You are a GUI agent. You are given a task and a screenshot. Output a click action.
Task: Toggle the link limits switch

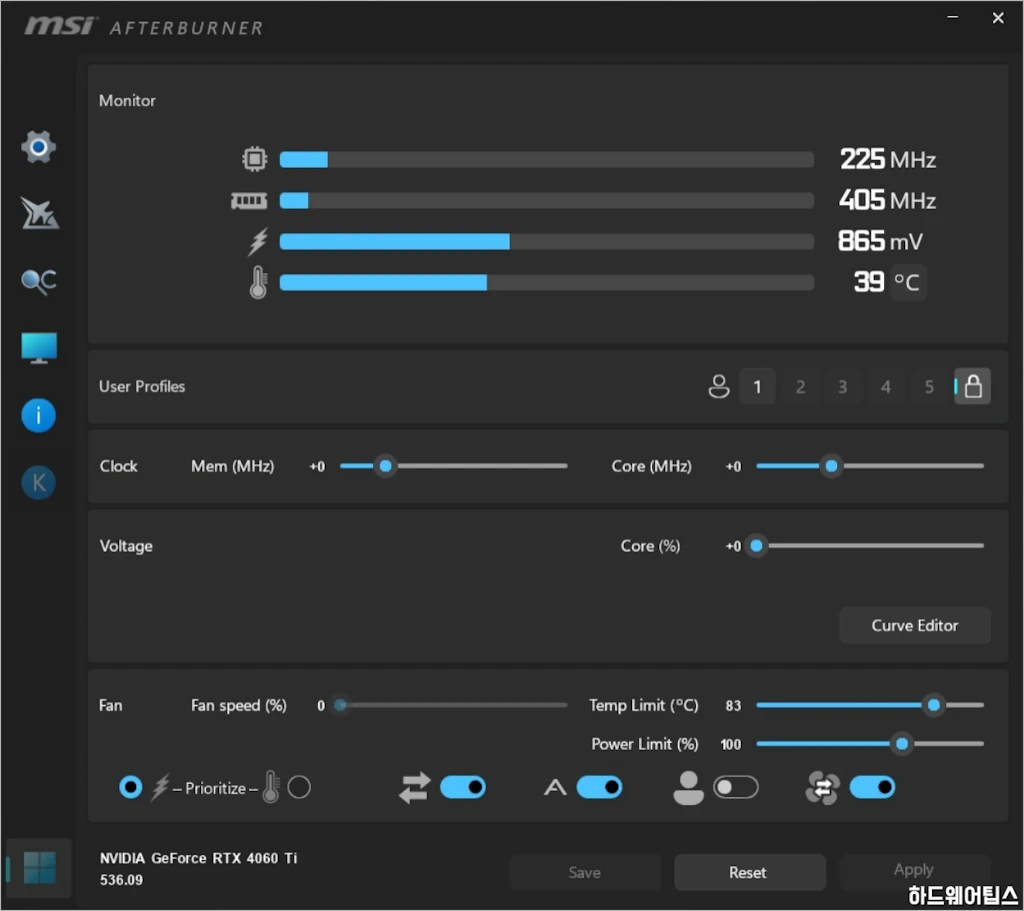[463, 788]
